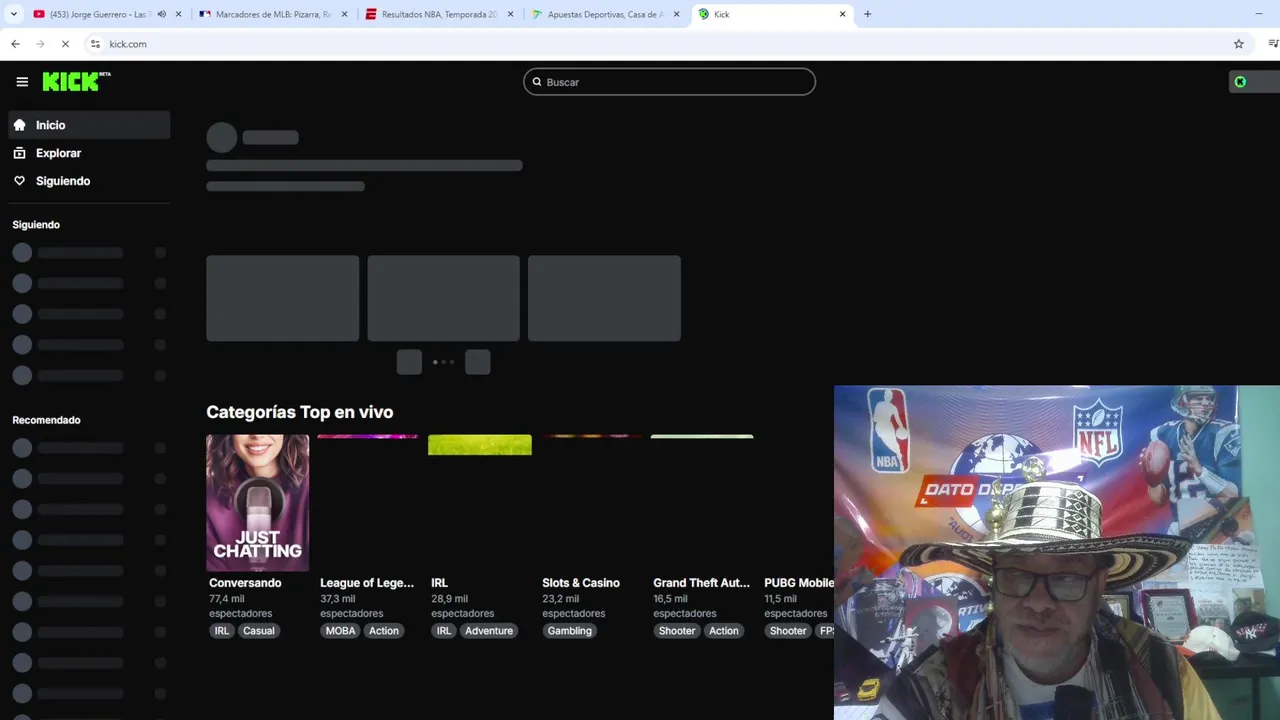Click the Buscar search field
The width and height of the screenshot is (1280, 720).
pyautogui.click(x=669, y=82)
